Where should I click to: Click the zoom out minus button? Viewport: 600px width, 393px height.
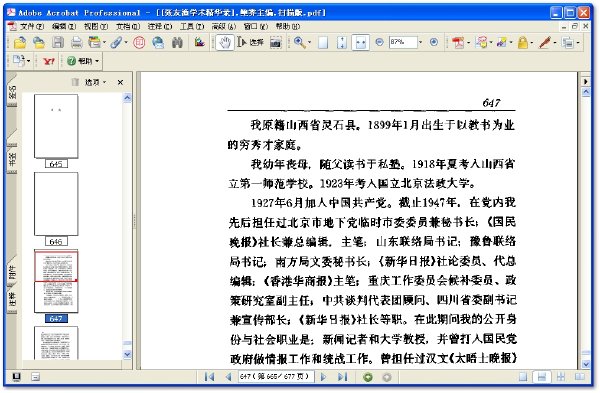[379, 42]
